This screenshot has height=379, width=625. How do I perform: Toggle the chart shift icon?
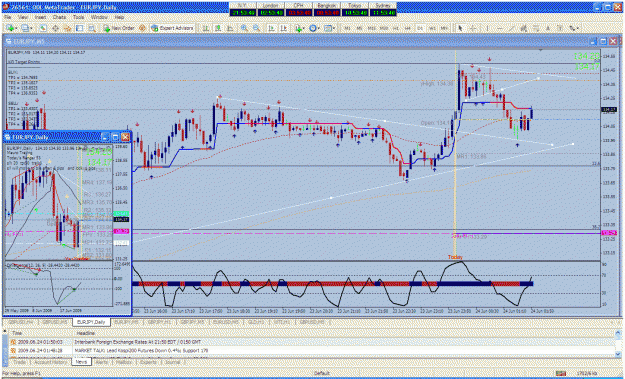(x=283, y=28)
